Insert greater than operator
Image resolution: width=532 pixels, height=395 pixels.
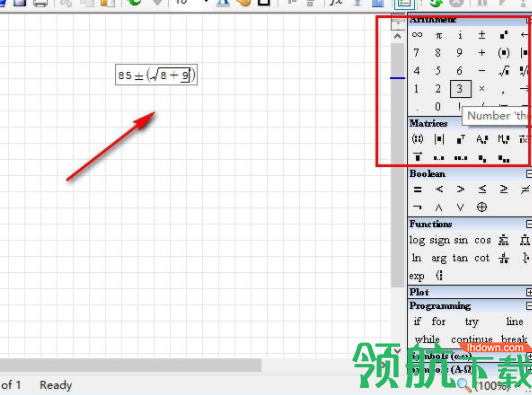(460, 189)
